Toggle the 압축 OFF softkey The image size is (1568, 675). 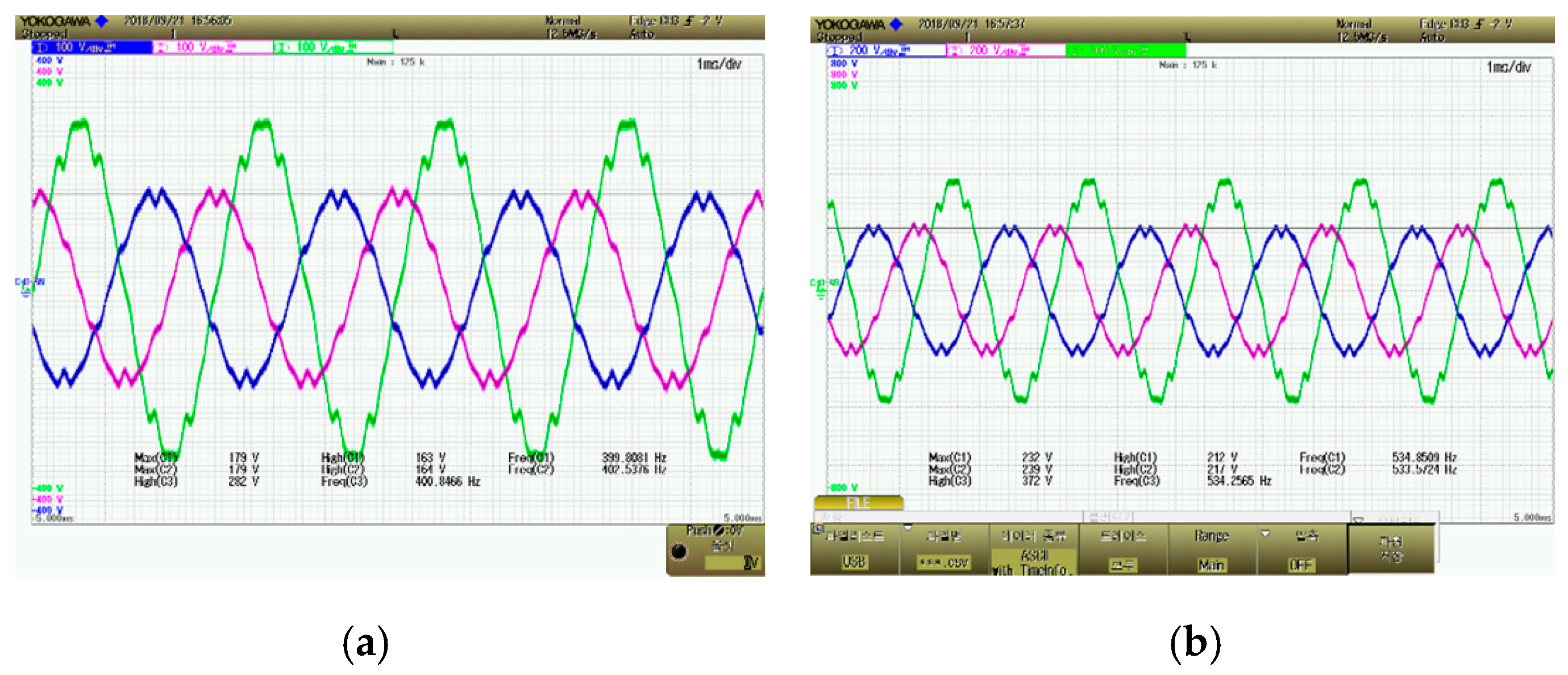point(1303,549)
